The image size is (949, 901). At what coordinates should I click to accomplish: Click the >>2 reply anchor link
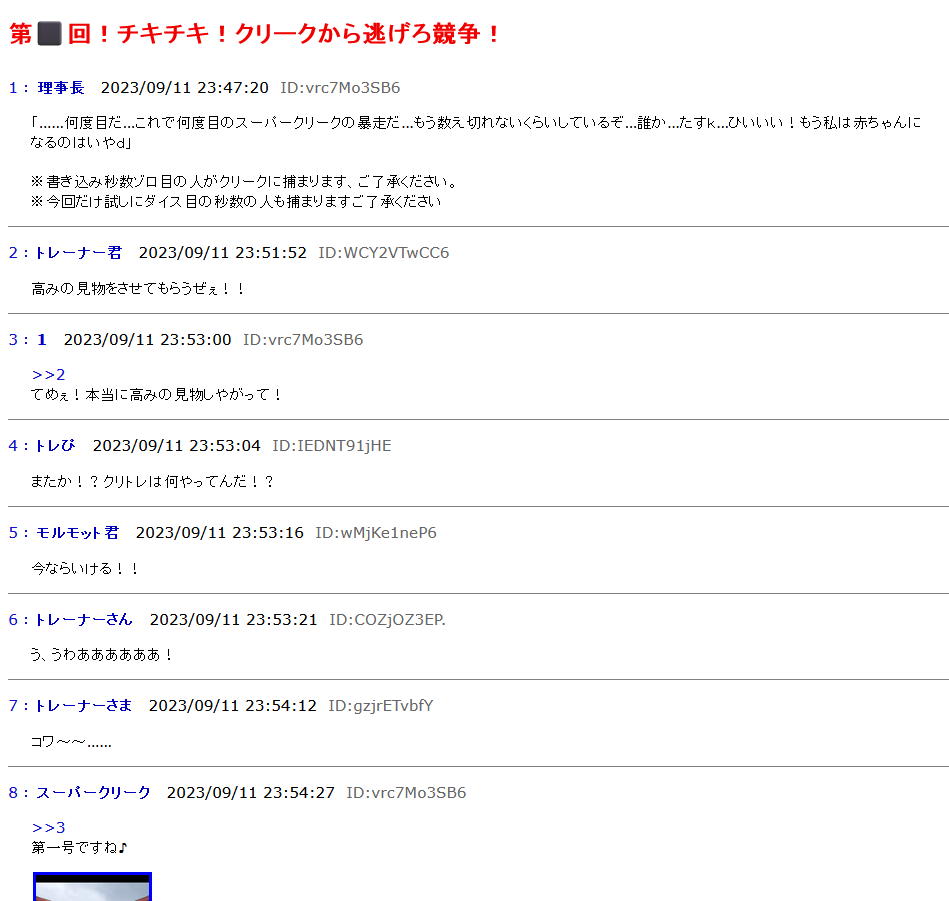point(48,374)
